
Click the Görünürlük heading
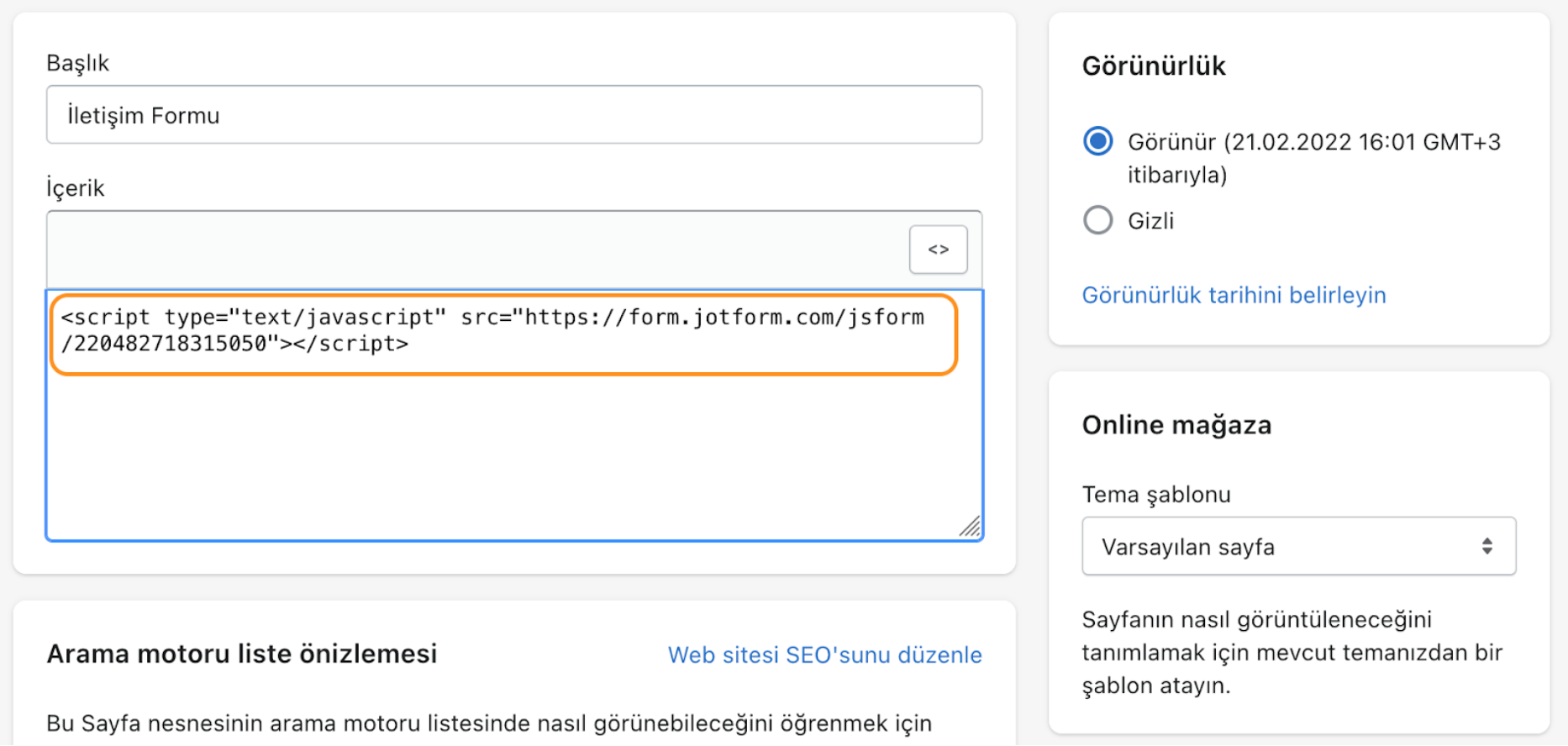1154,66
